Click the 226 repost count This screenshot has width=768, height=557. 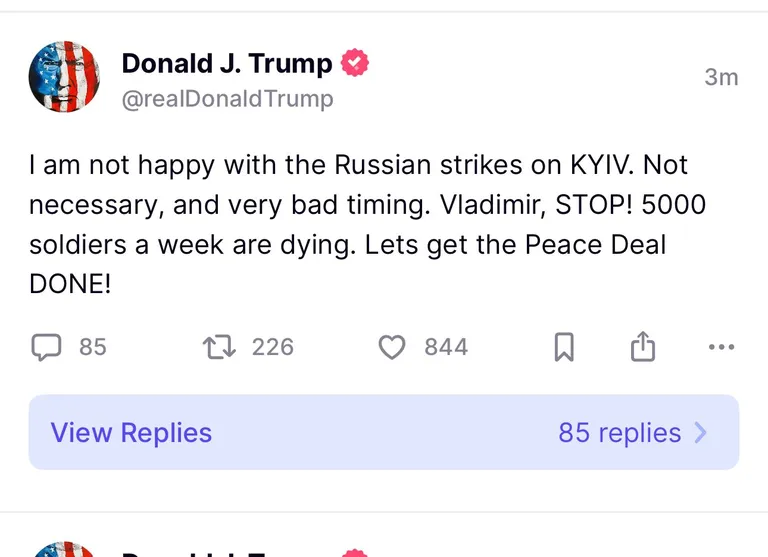point(273,347)
